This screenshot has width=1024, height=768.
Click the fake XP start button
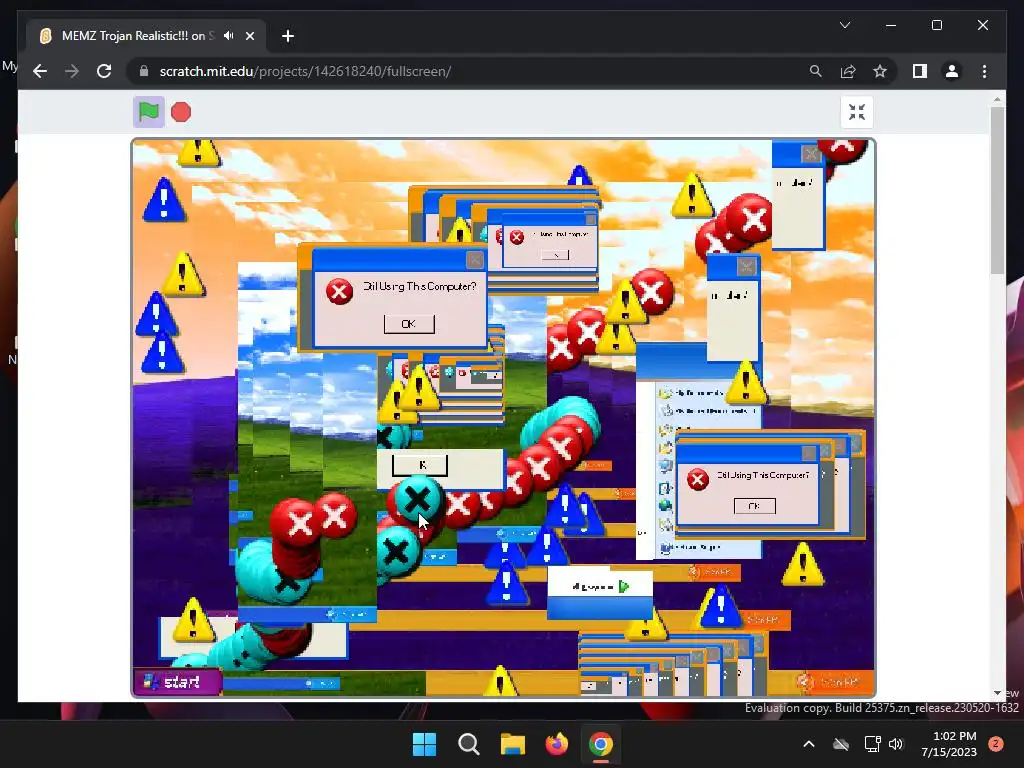[177, 682]
